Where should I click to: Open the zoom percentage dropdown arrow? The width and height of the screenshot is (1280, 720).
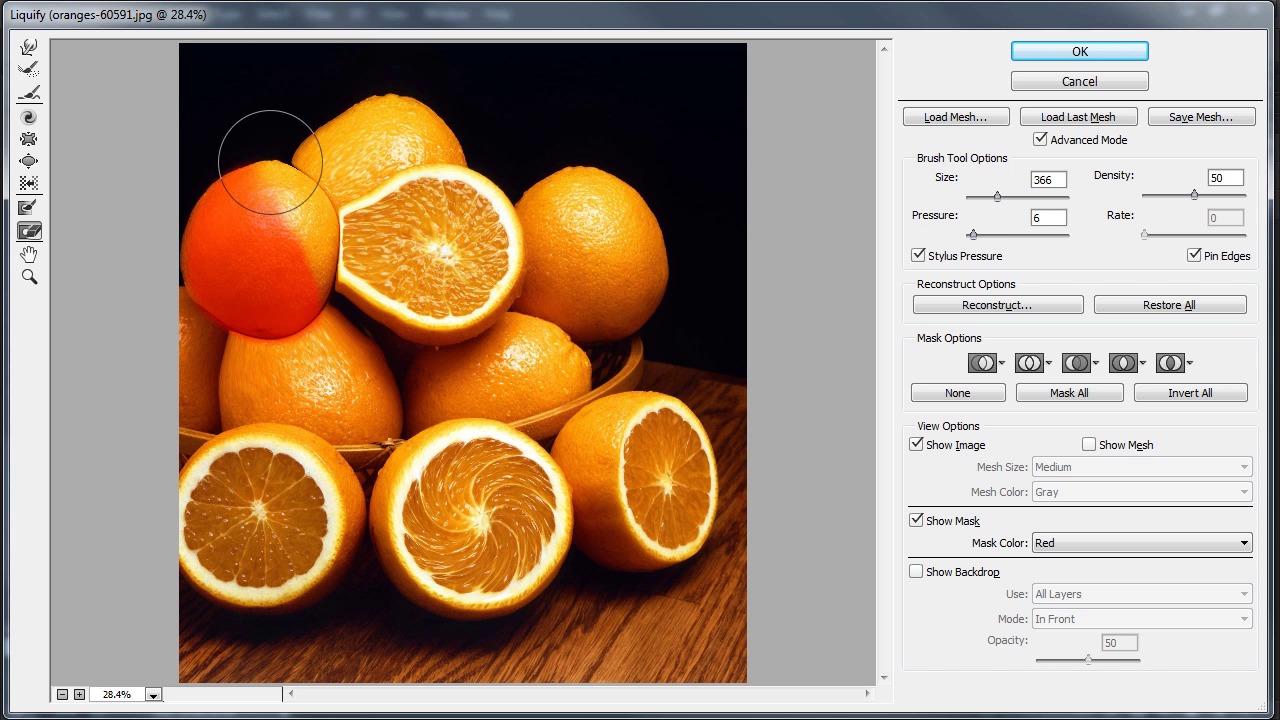[153, 695]
